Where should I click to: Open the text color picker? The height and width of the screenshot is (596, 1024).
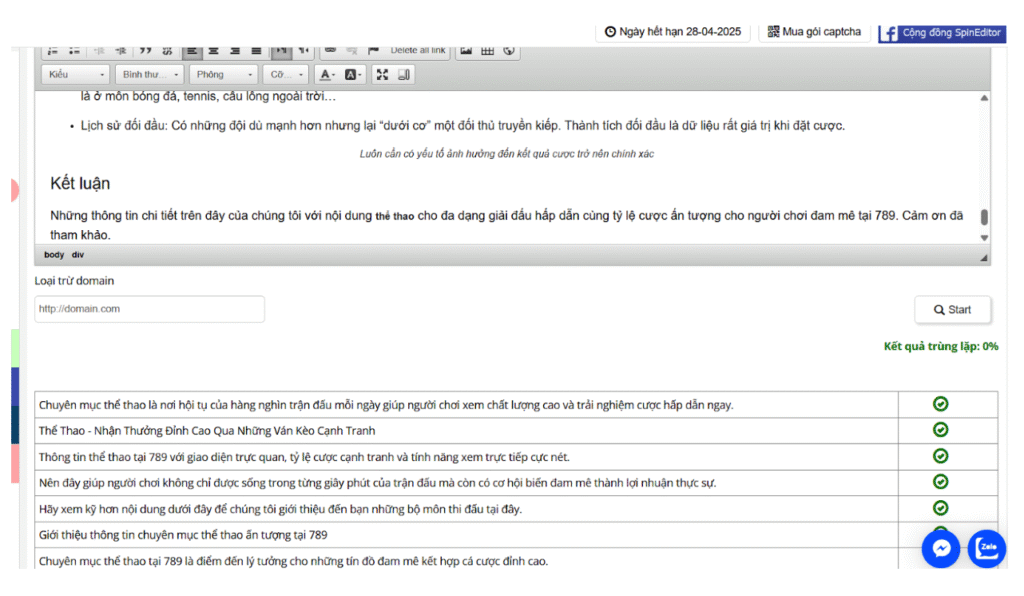point(327,75)
